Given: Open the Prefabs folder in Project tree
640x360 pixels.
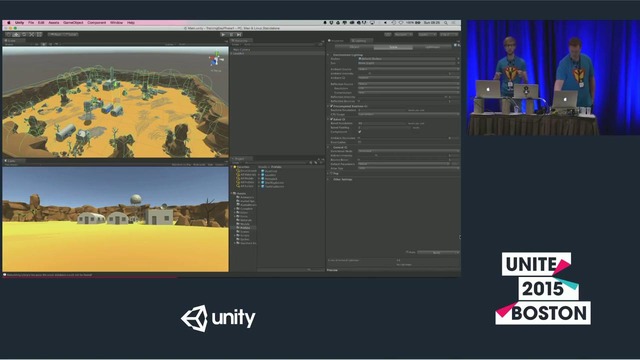Looking at the screenshot, I should pyautogui.click(x=245, y=228).
